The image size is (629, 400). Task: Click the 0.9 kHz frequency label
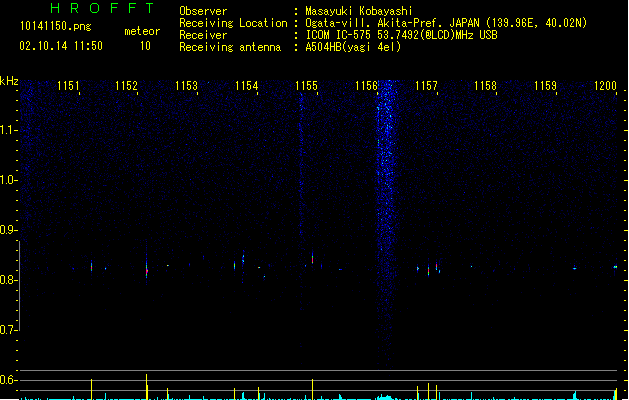tap(8, 230)
